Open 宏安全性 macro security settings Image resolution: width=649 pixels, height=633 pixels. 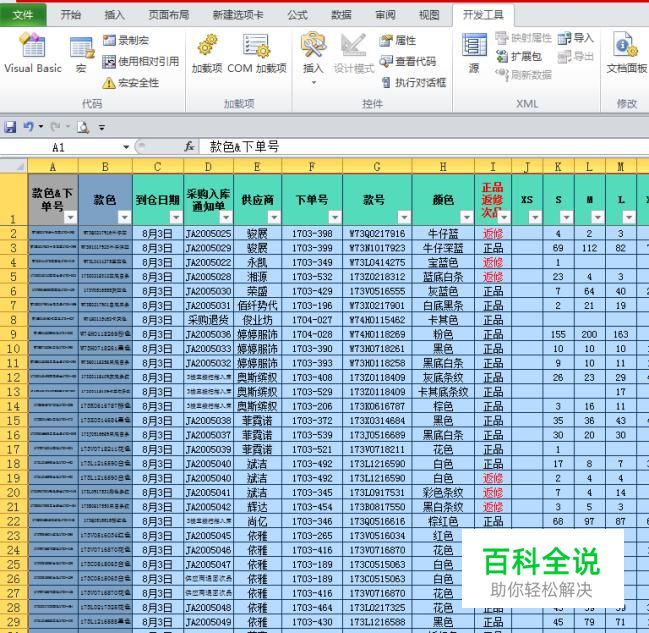click(x=130, y=83)
